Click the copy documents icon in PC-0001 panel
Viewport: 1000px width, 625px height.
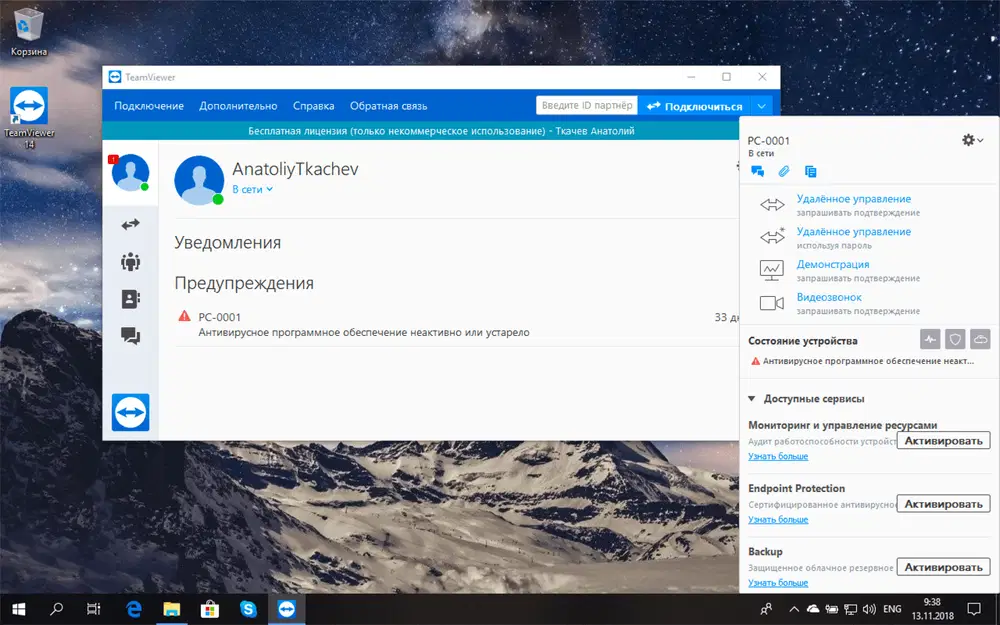pyautogui.click(x=810, y=171)
